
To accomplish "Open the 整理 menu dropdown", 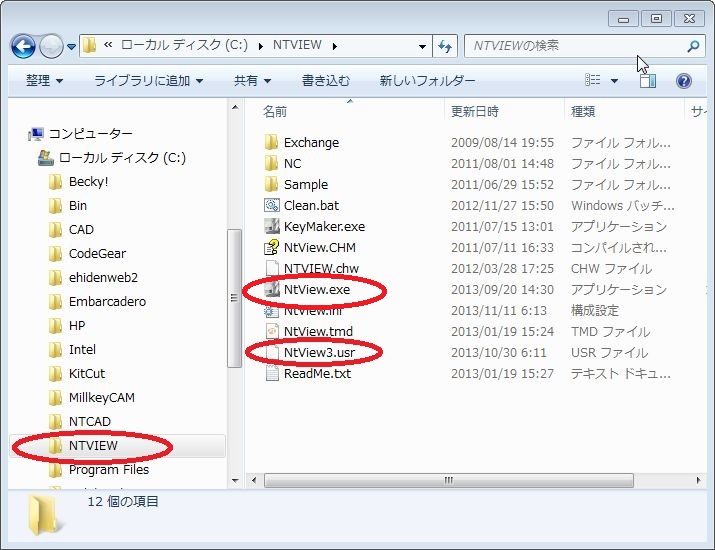I will pos(44,81).
